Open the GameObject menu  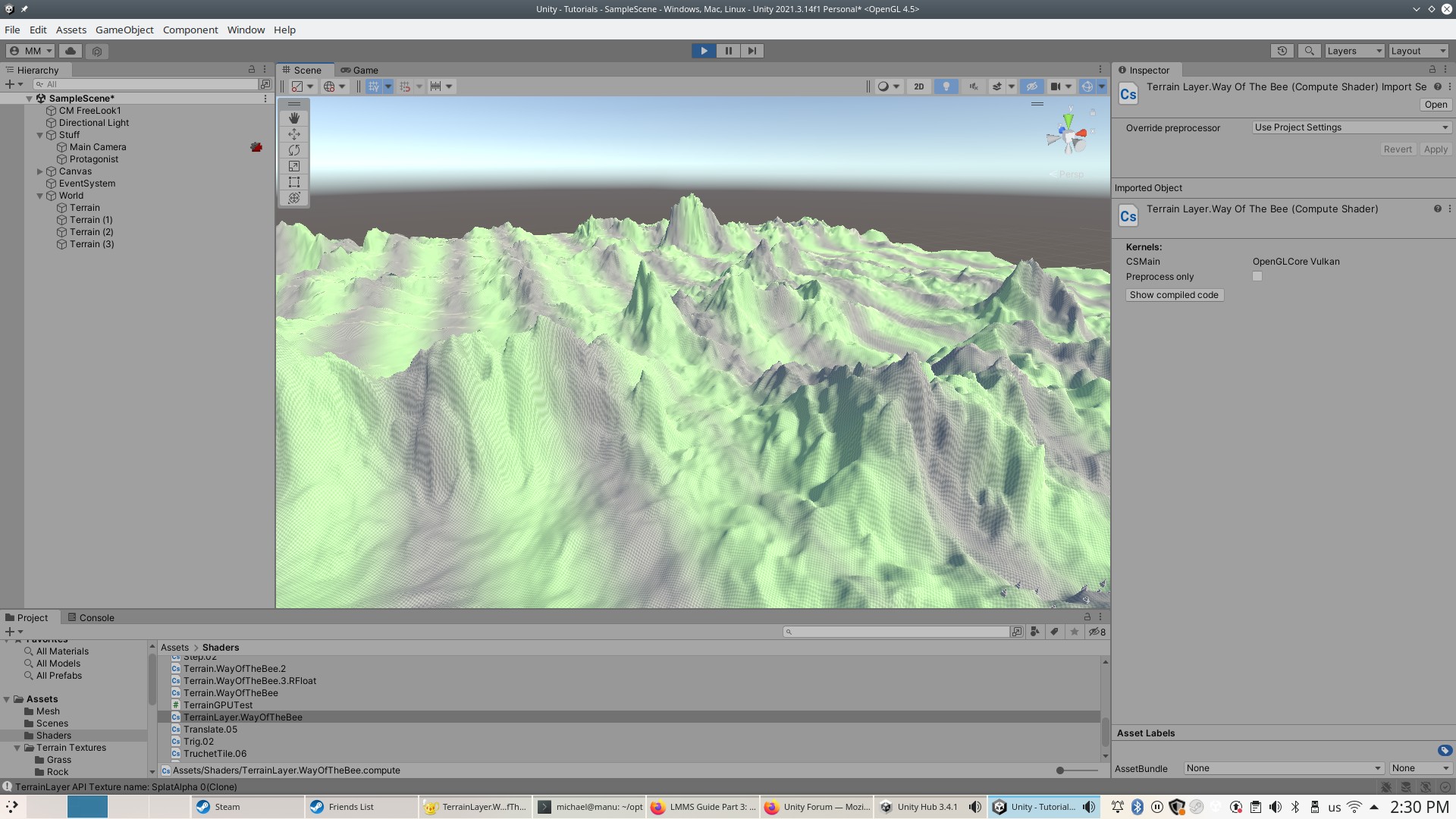pos(124,30)
